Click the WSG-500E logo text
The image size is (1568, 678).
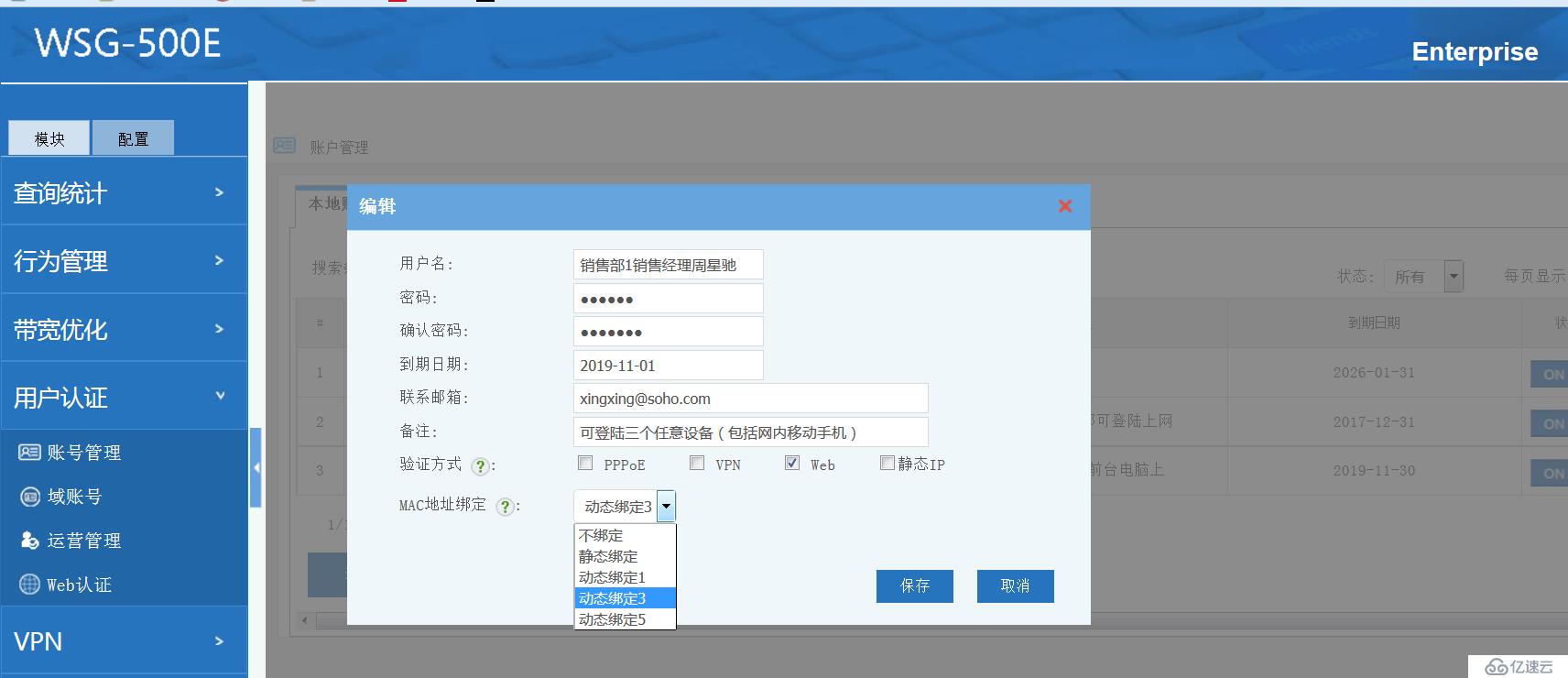click(128, 43)
